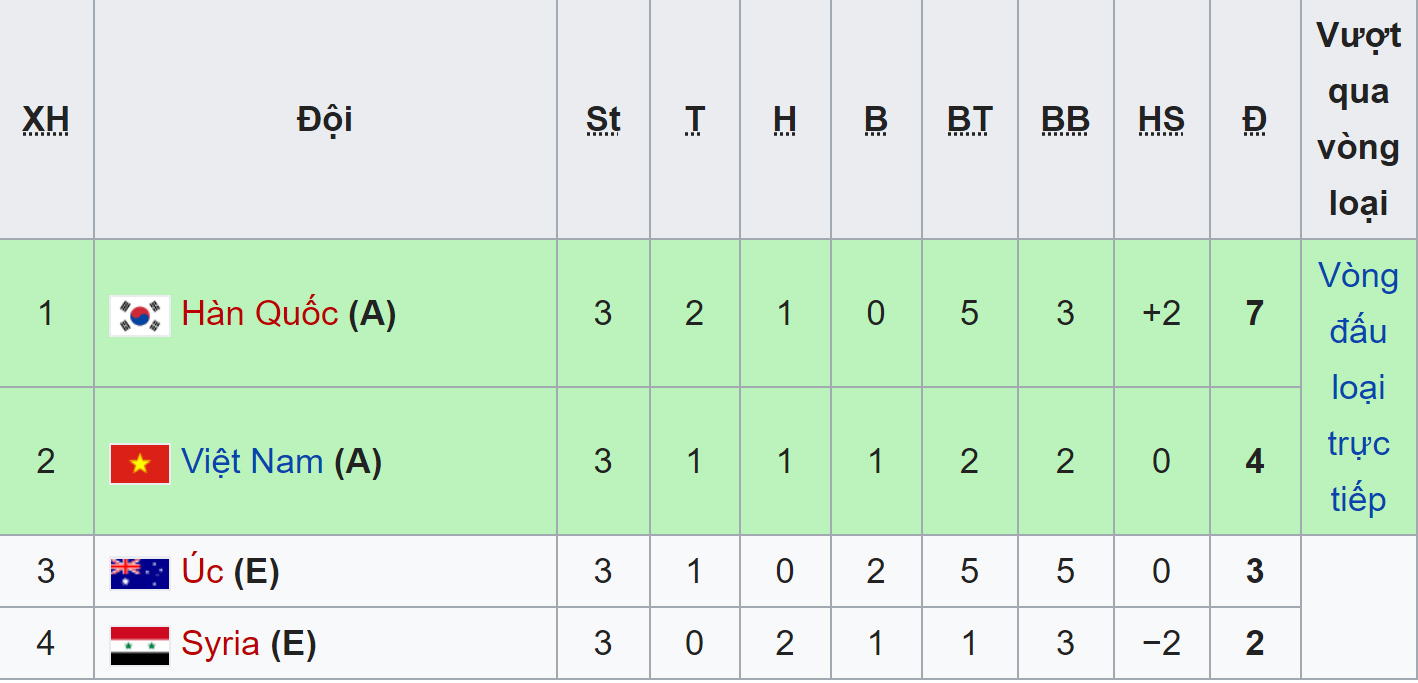Open the Úc team link

pyautogui.click(x=203, y=571)
